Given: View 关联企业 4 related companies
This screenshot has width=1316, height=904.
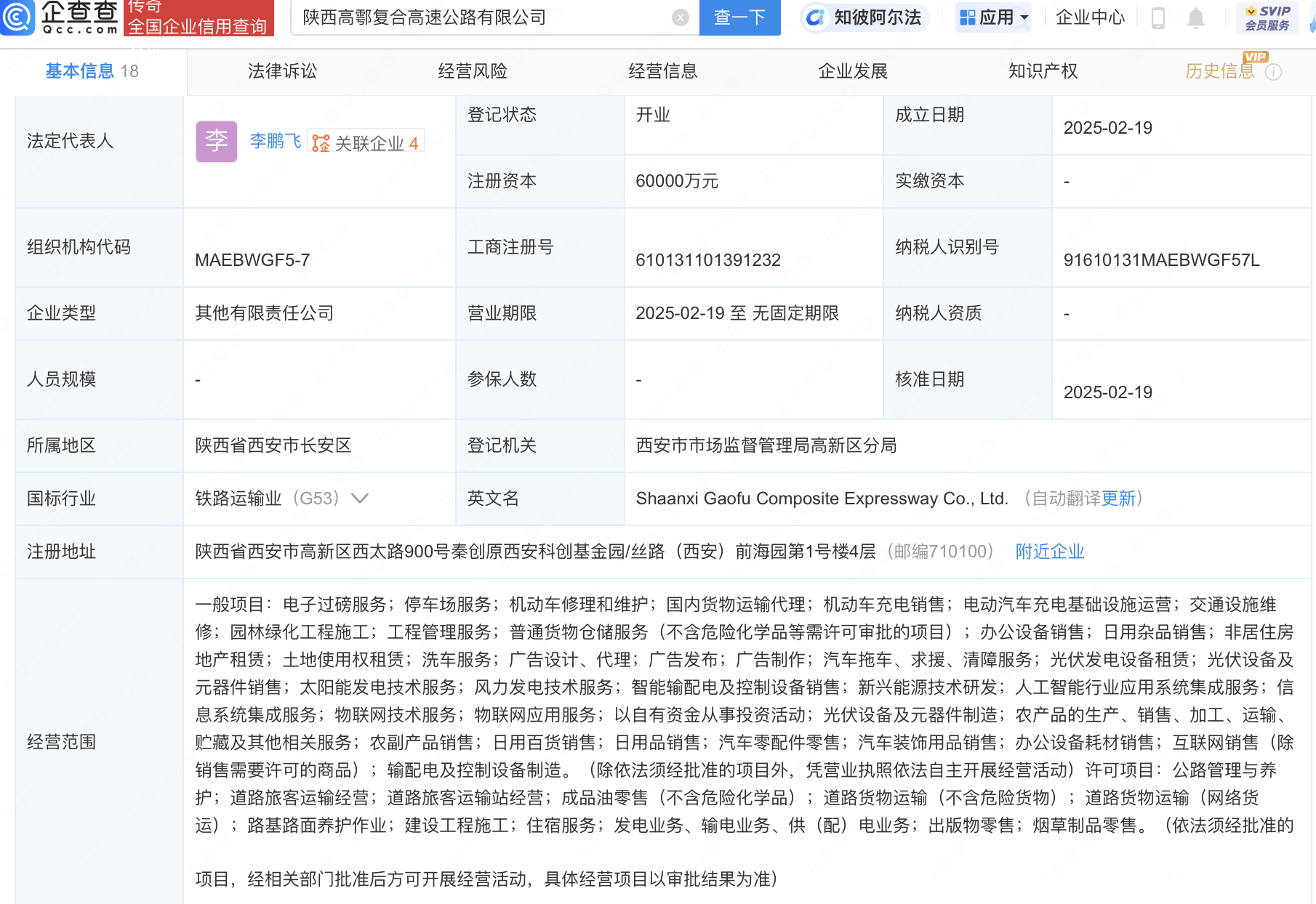Looking at the screenshot, I should 366,142.
